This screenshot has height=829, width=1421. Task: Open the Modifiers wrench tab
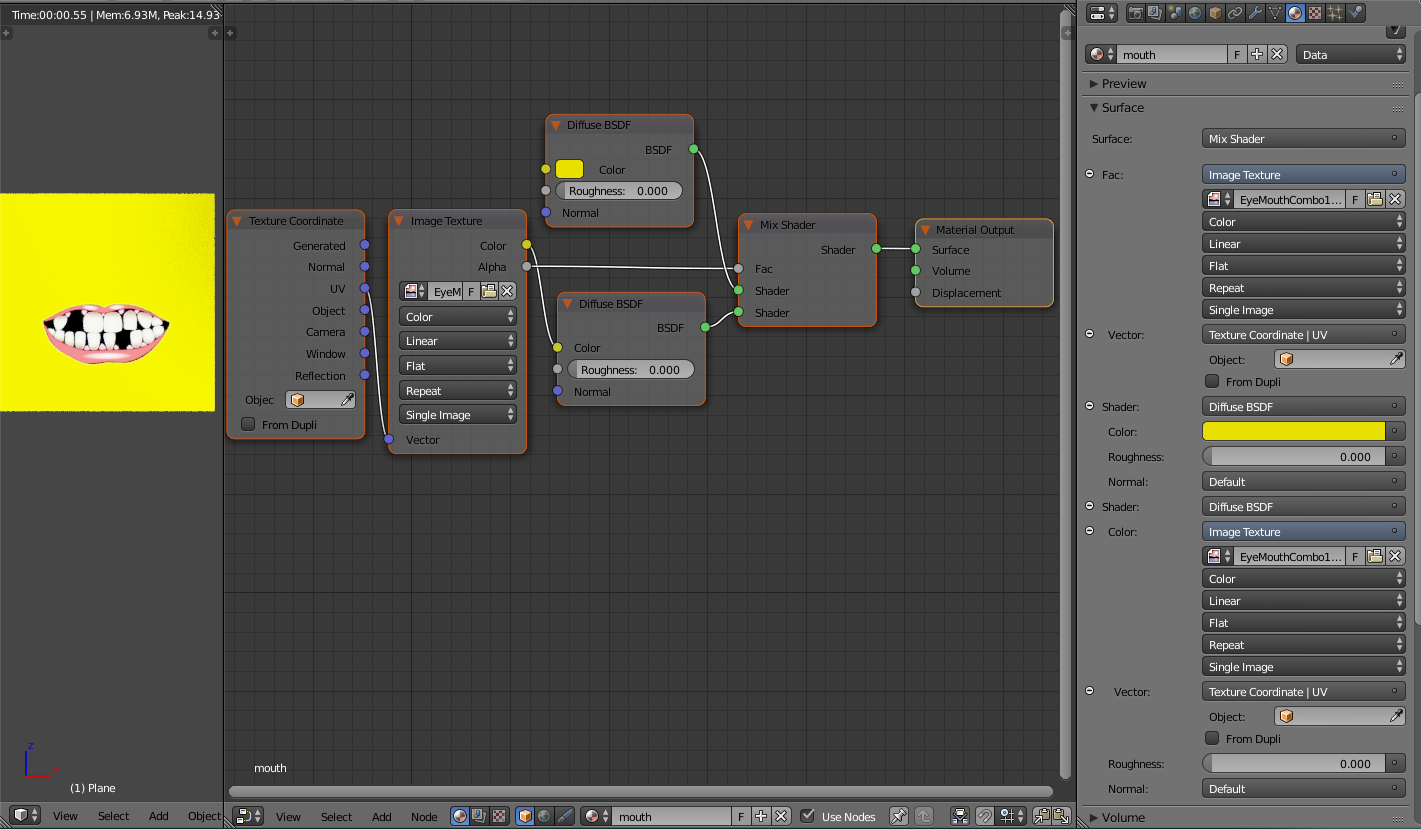pyautogui.click(x=1254, y=13)
